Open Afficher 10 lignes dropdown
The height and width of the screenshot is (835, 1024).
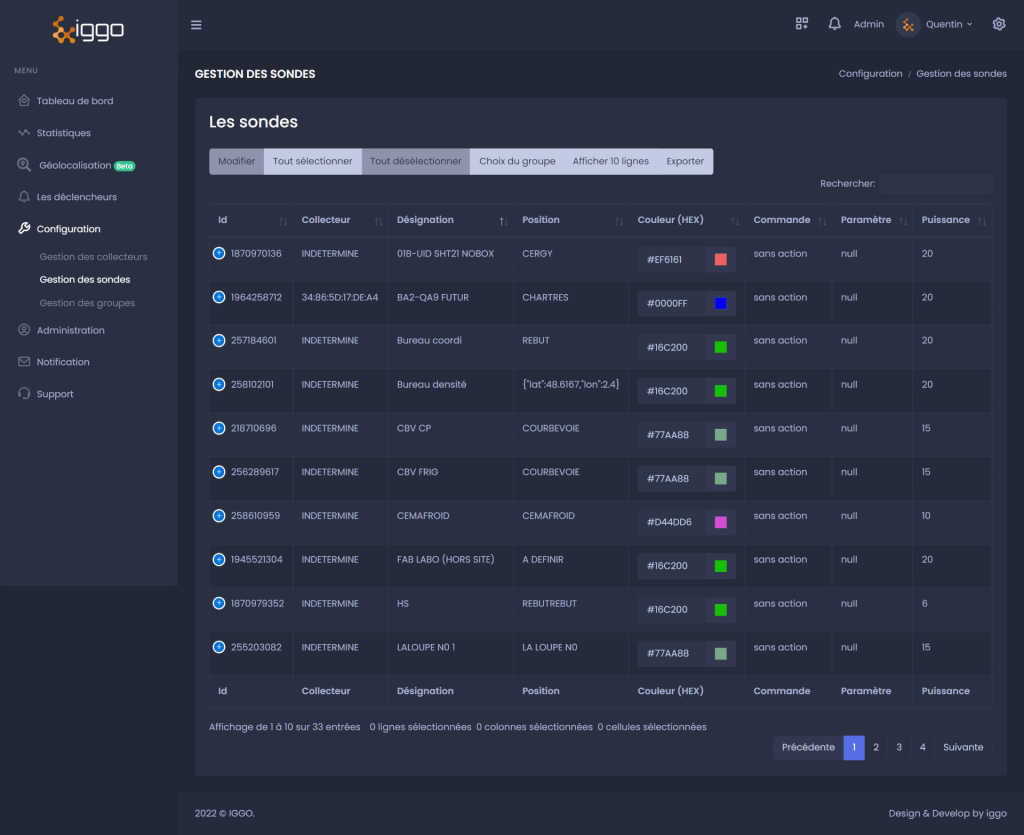[610, 161]
